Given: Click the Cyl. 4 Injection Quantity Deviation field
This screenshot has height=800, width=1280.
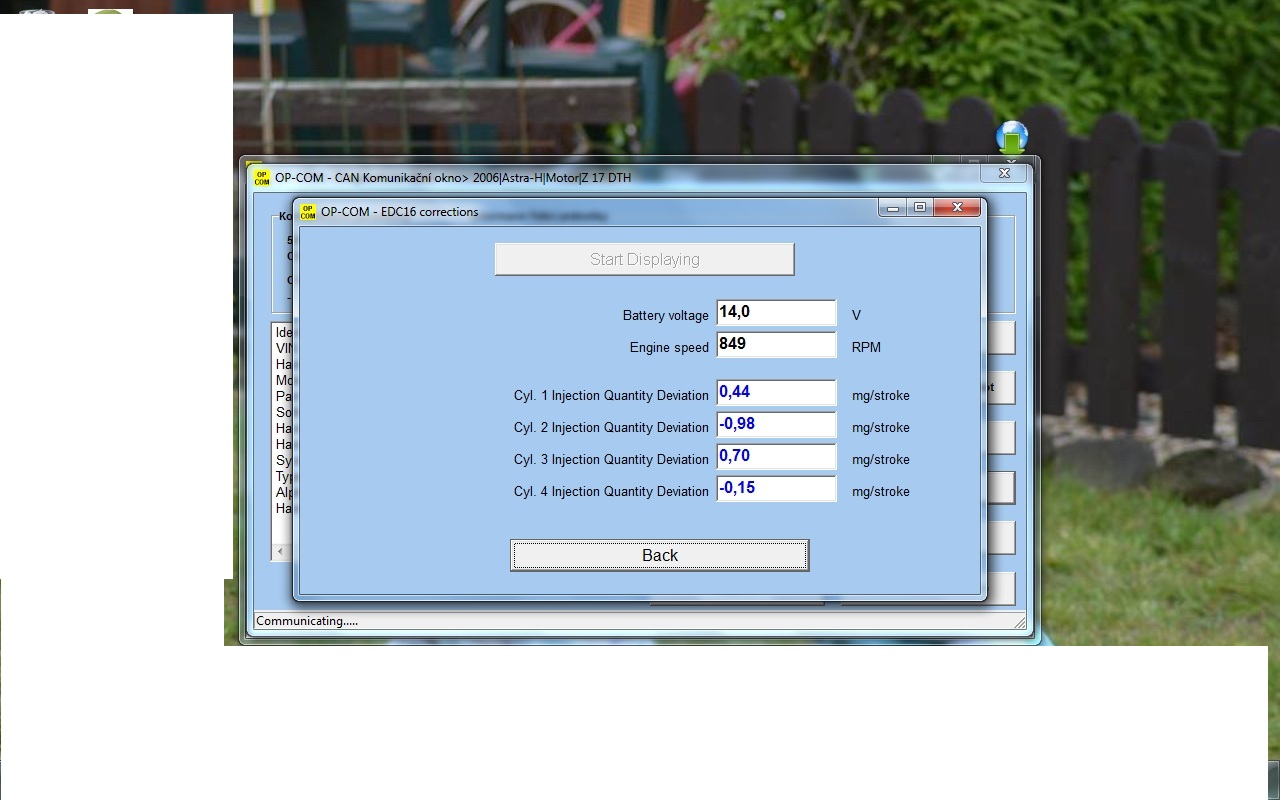Looking at the screenshot, I should click(x=776, y=489).
